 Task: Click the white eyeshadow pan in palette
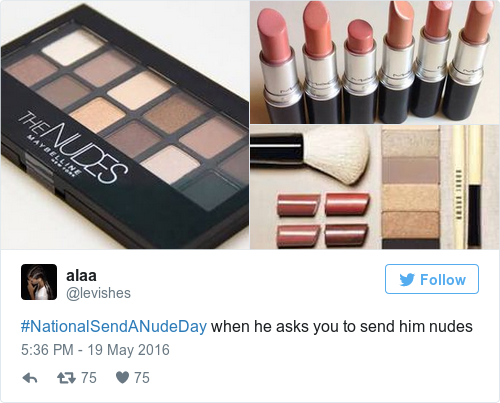point(73,47)
